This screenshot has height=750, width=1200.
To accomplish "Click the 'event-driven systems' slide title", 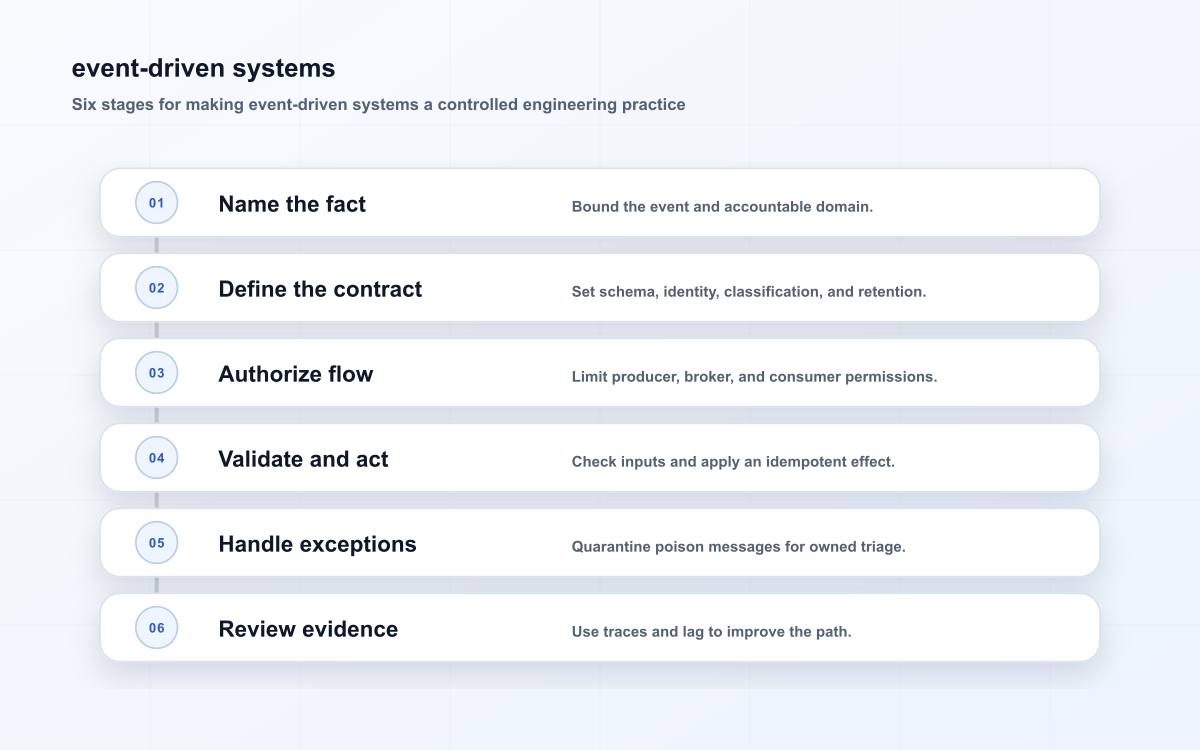I will [x=203, y=68].
